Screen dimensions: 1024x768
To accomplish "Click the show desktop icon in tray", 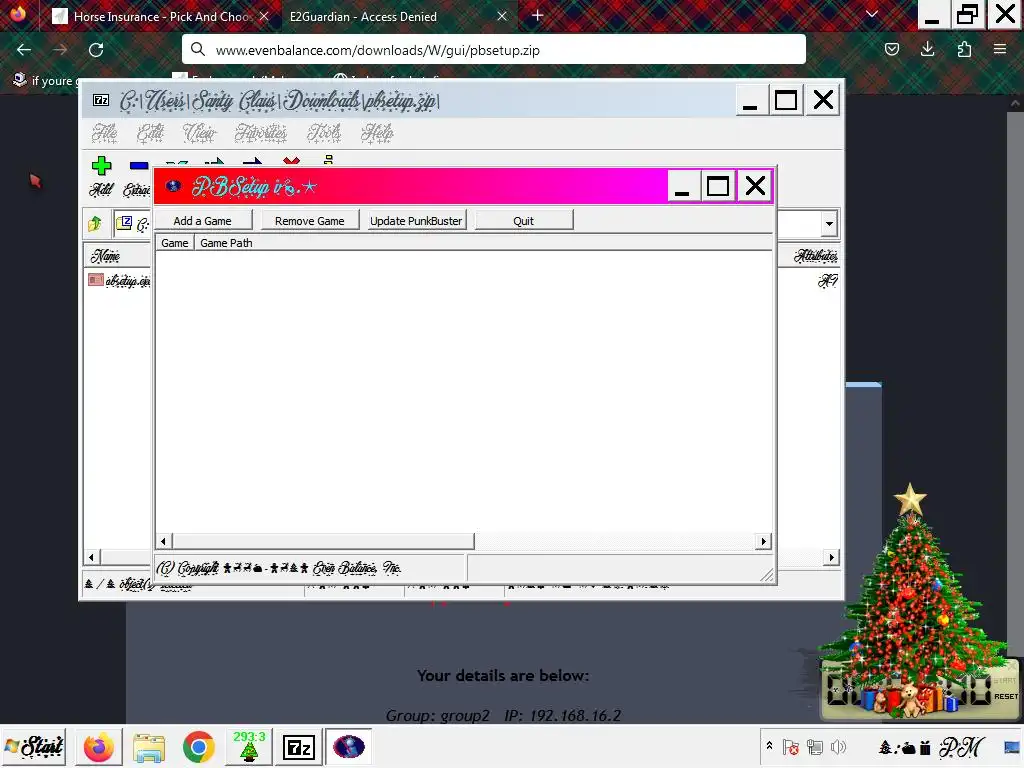I will [x=1012, y=746].
